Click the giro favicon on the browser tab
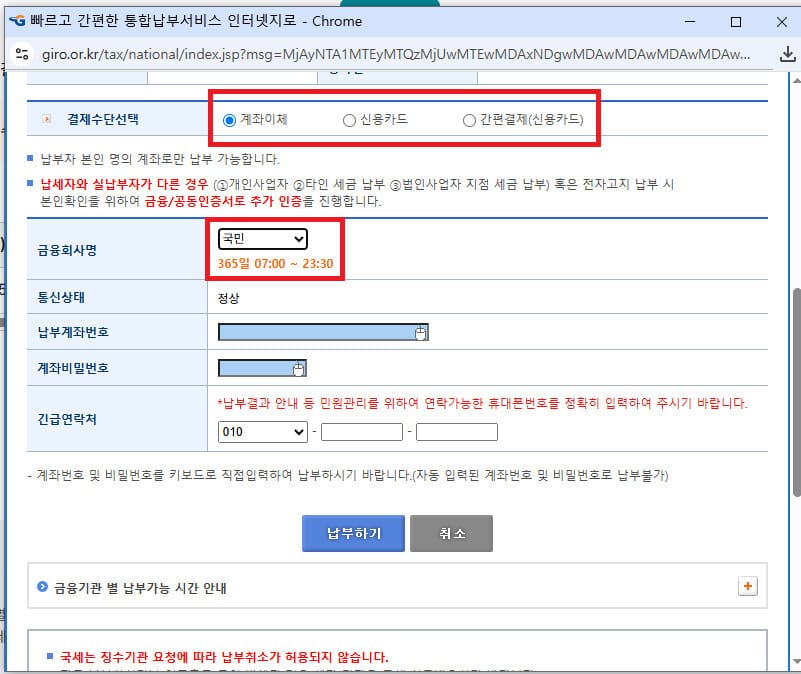This screenshot has width=801, height=674. tap(18, 21)
